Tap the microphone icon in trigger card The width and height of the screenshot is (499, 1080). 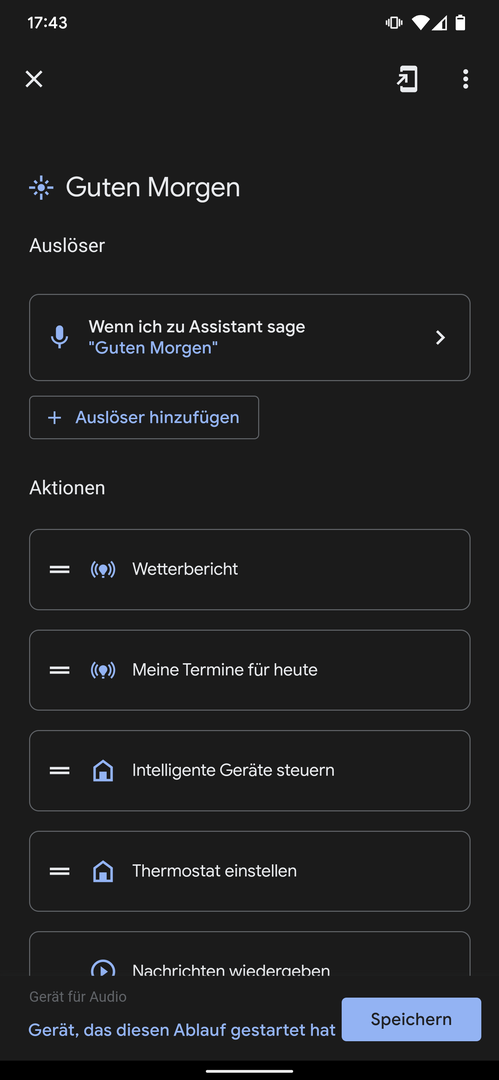click(60, 338)
